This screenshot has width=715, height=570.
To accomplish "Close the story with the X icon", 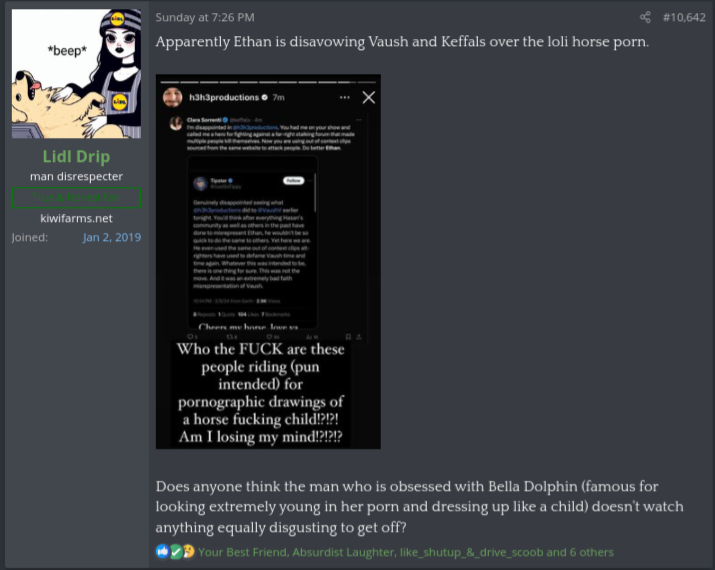I will 368,98.
